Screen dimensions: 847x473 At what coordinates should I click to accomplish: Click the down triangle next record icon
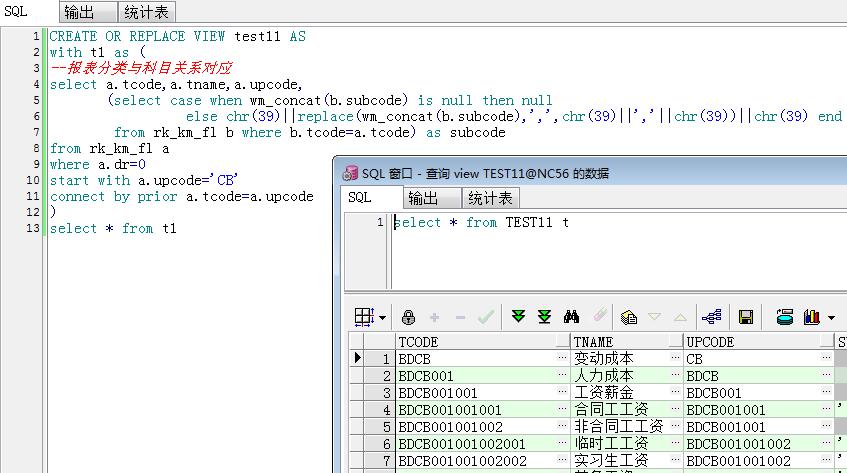click(654, 317)
